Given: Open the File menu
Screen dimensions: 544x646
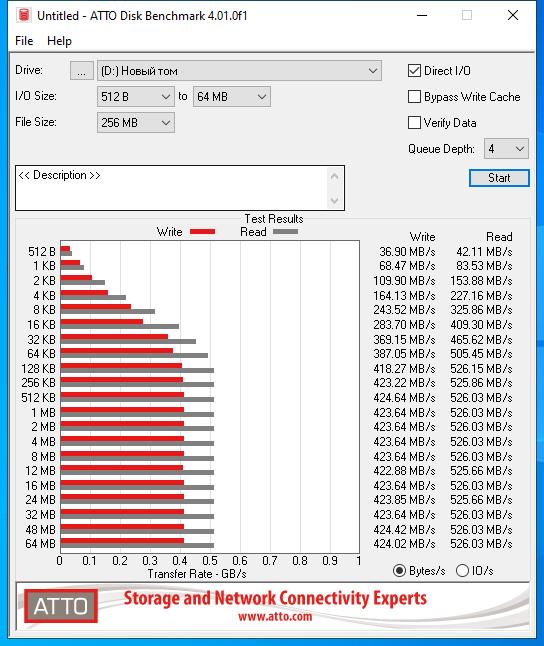Looking at the screenshot, I should (24, 41).
